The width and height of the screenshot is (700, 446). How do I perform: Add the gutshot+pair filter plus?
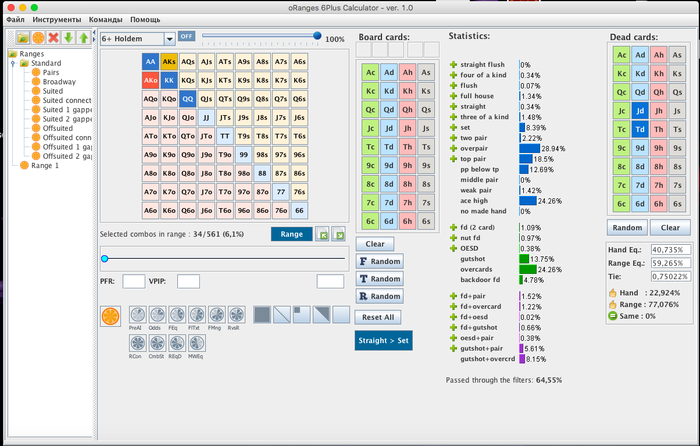coord(454,348)
